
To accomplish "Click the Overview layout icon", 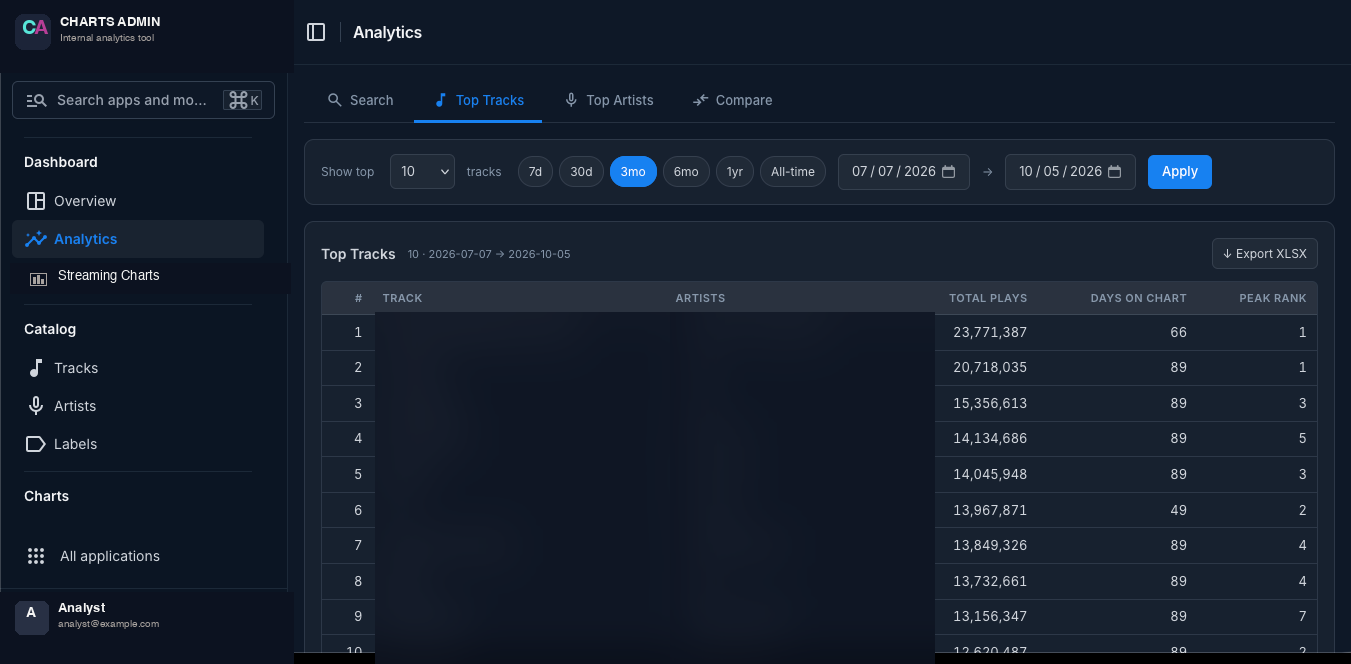I will 36,201.
